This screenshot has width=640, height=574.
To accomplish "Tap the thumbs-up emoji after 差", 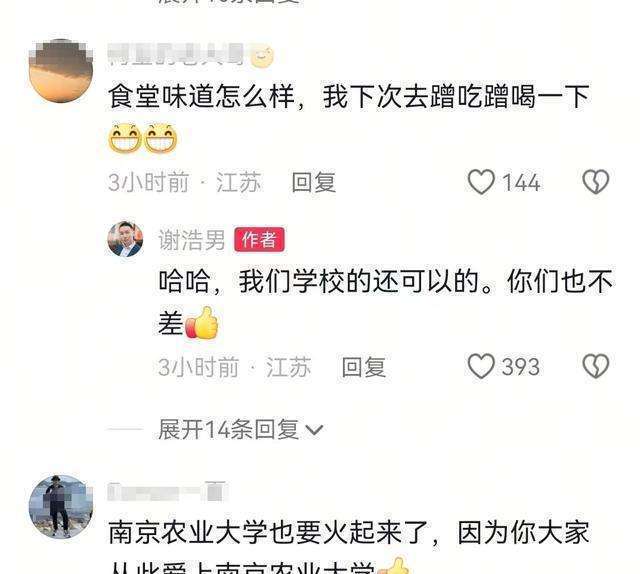I will (202, 323).
